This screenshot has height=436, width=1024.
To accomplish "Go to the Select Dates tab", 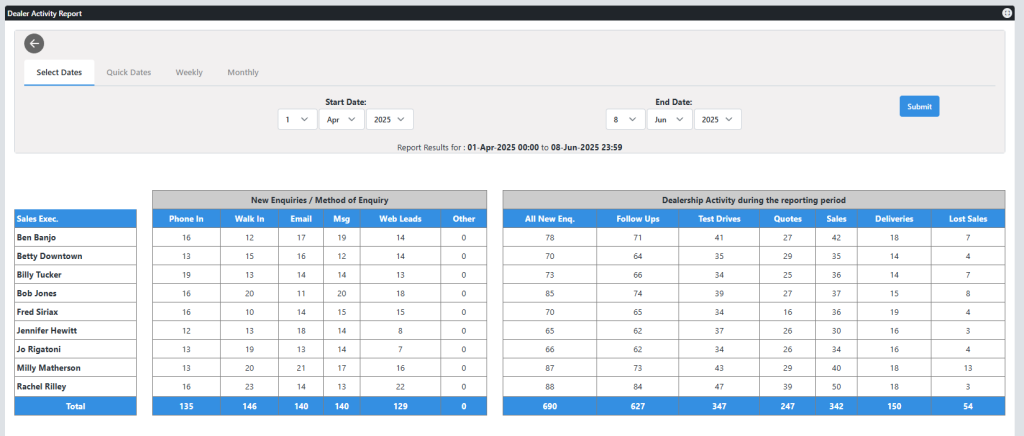I will pos(59,73).
